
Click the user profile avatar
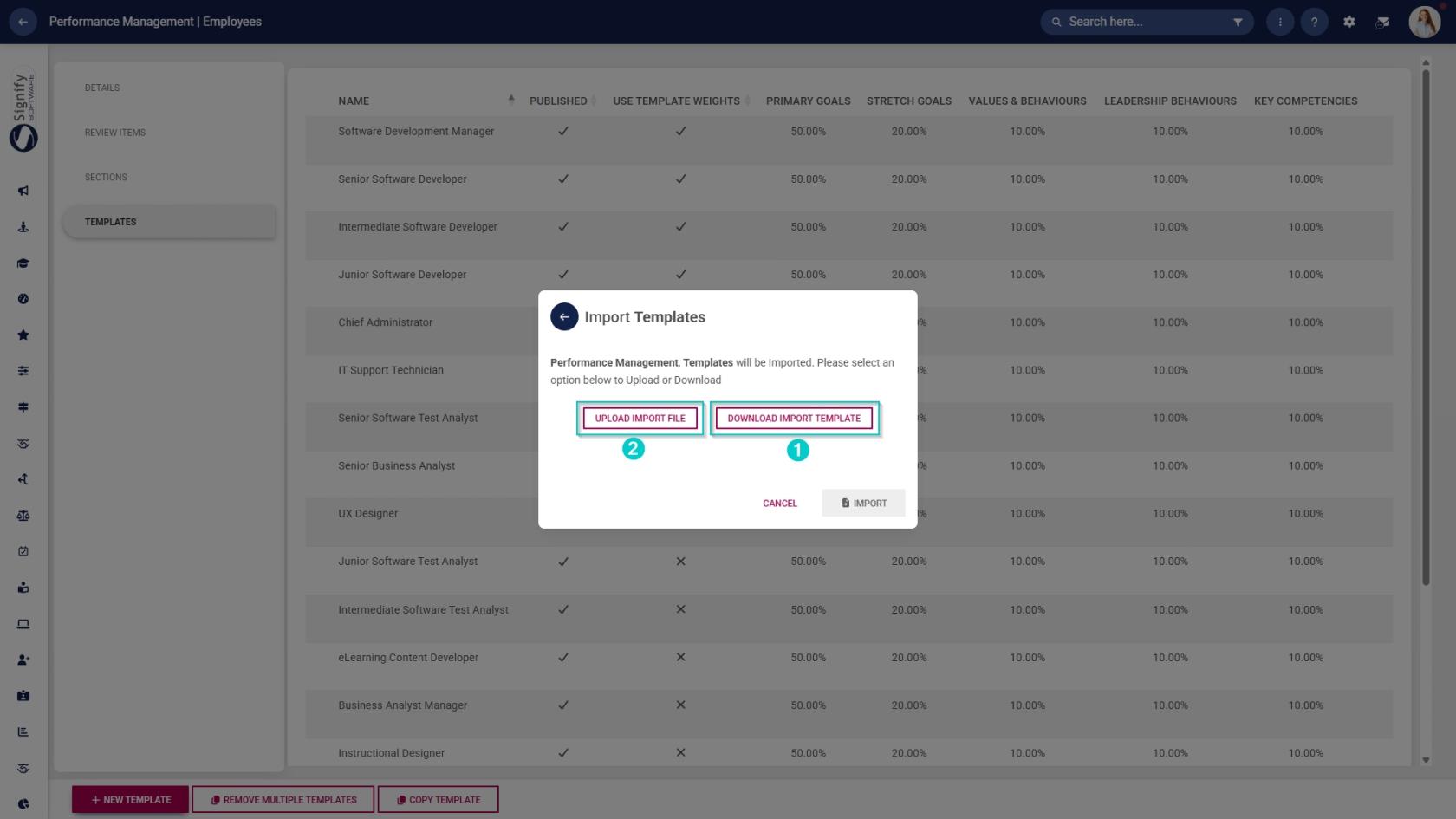click(1424, 22)
